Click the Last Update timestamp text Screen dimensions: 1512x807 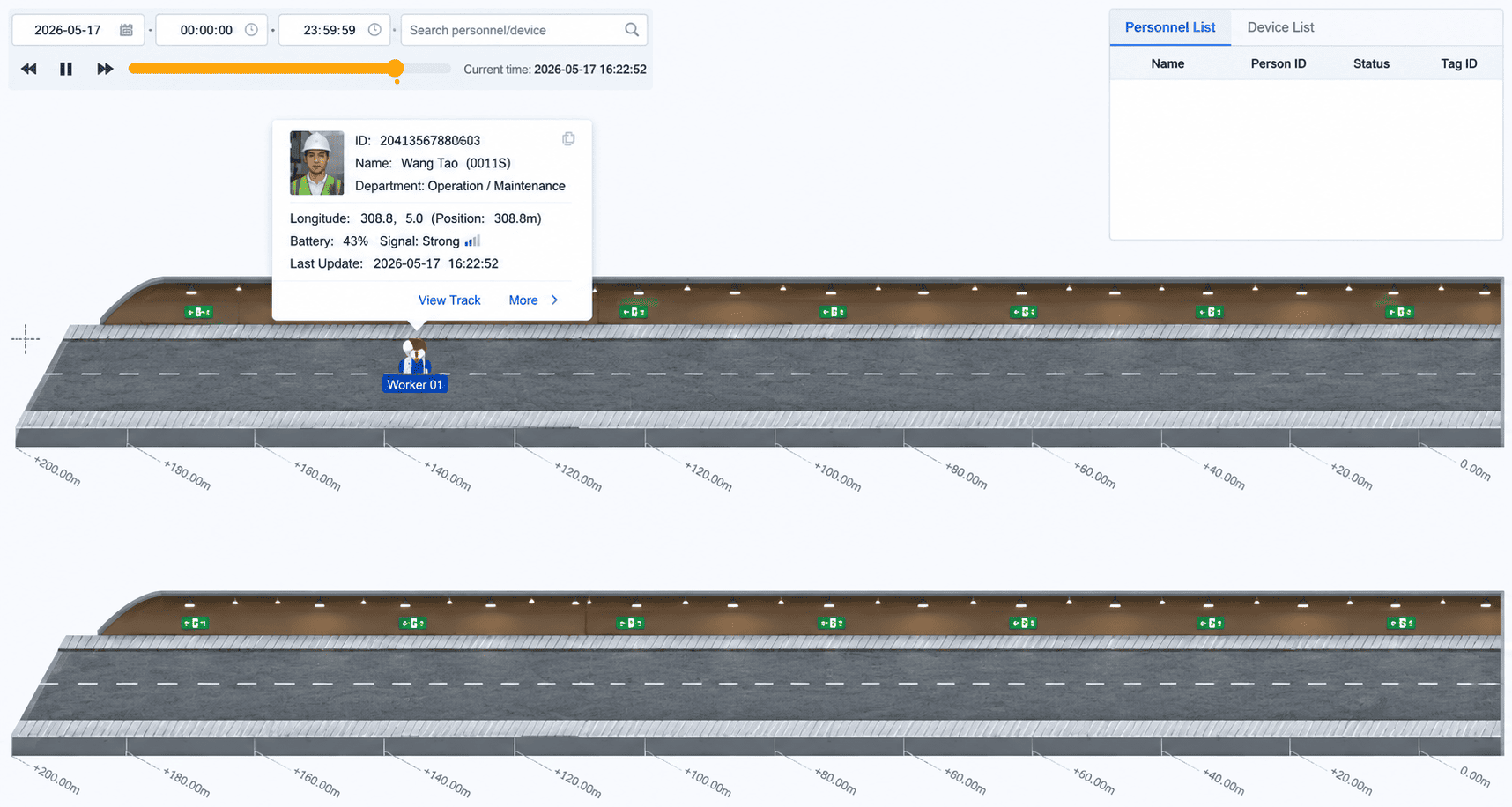click(x=435, y=263)
